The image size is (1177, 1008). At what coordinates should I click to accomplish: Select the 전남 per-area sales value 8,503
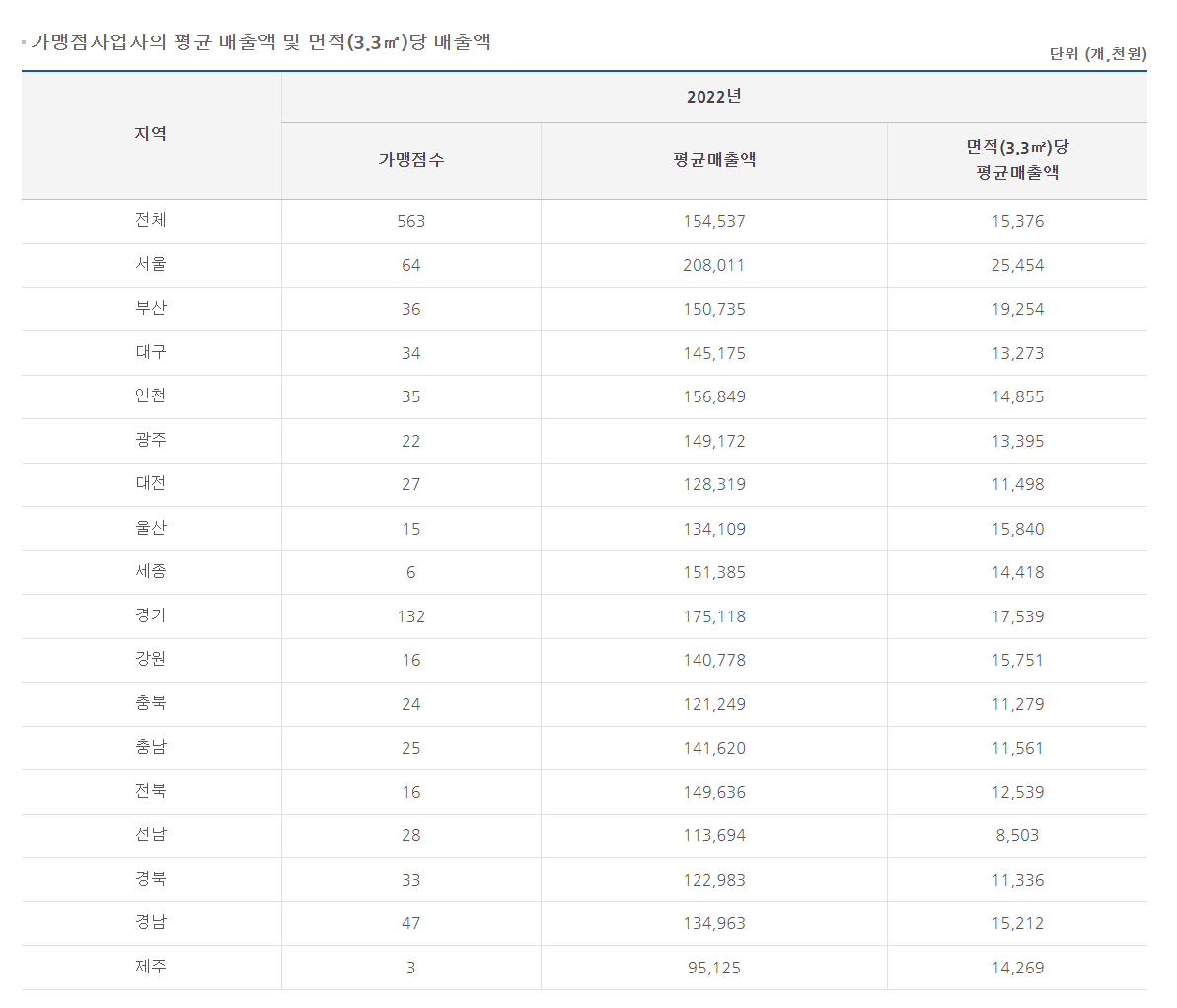1017,835
